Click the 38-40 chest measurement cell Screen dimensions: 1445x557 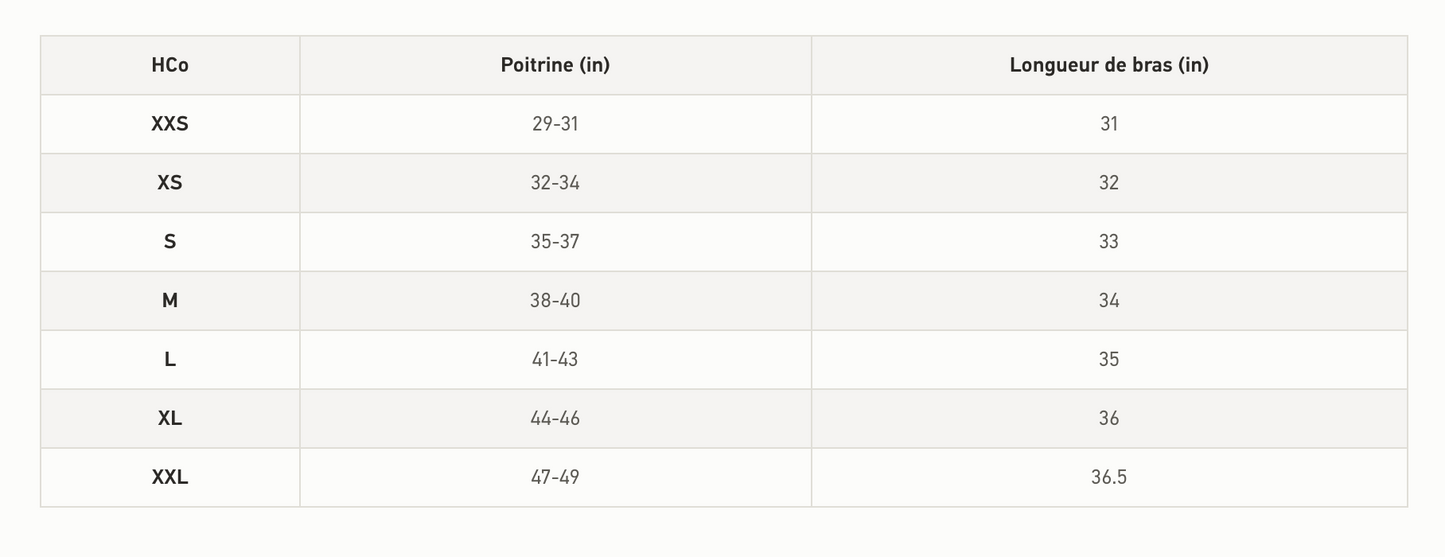555,301
